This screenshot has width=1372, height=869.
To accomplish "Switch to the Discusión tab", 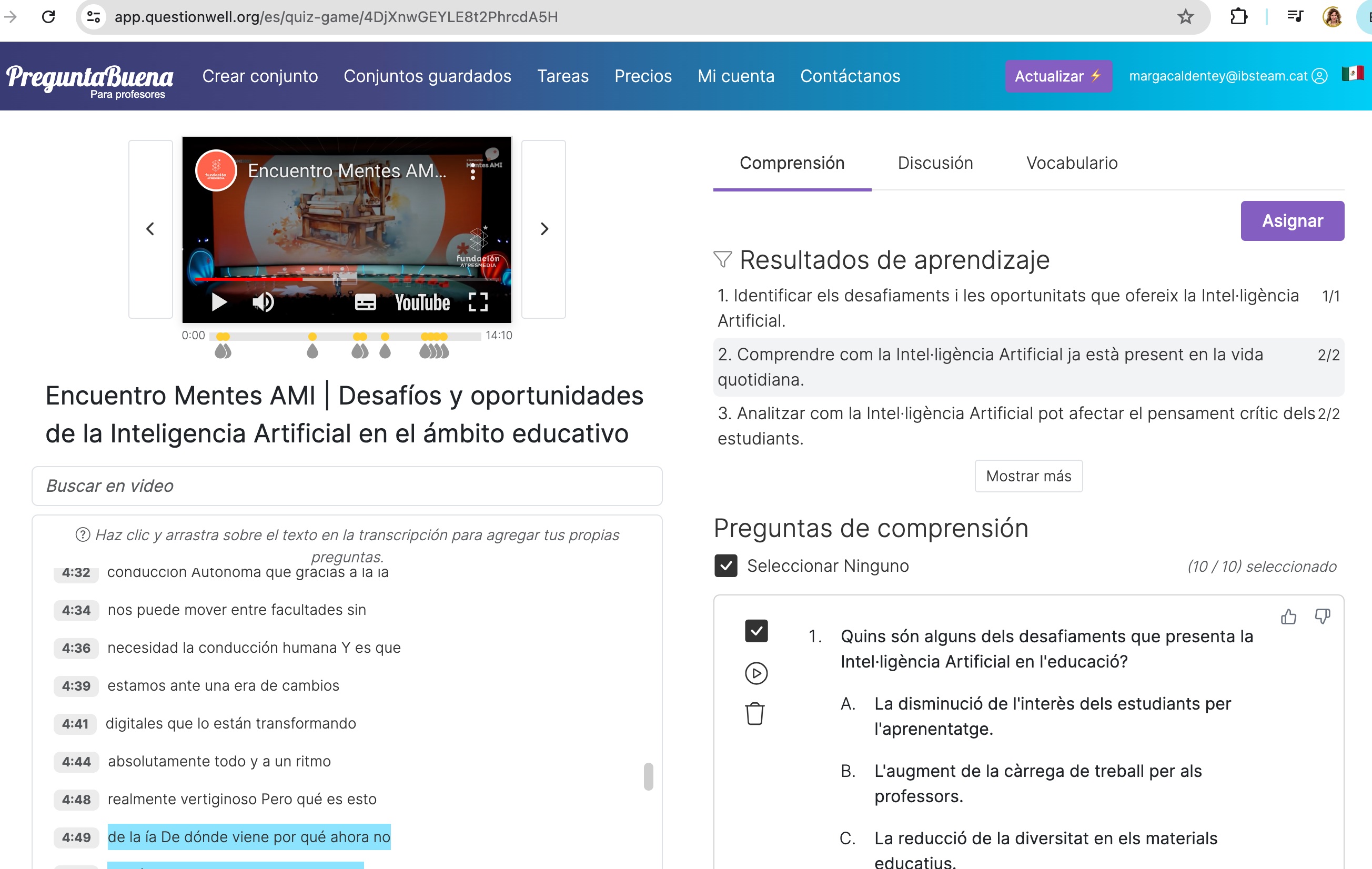I will click(x=935, y=164).
